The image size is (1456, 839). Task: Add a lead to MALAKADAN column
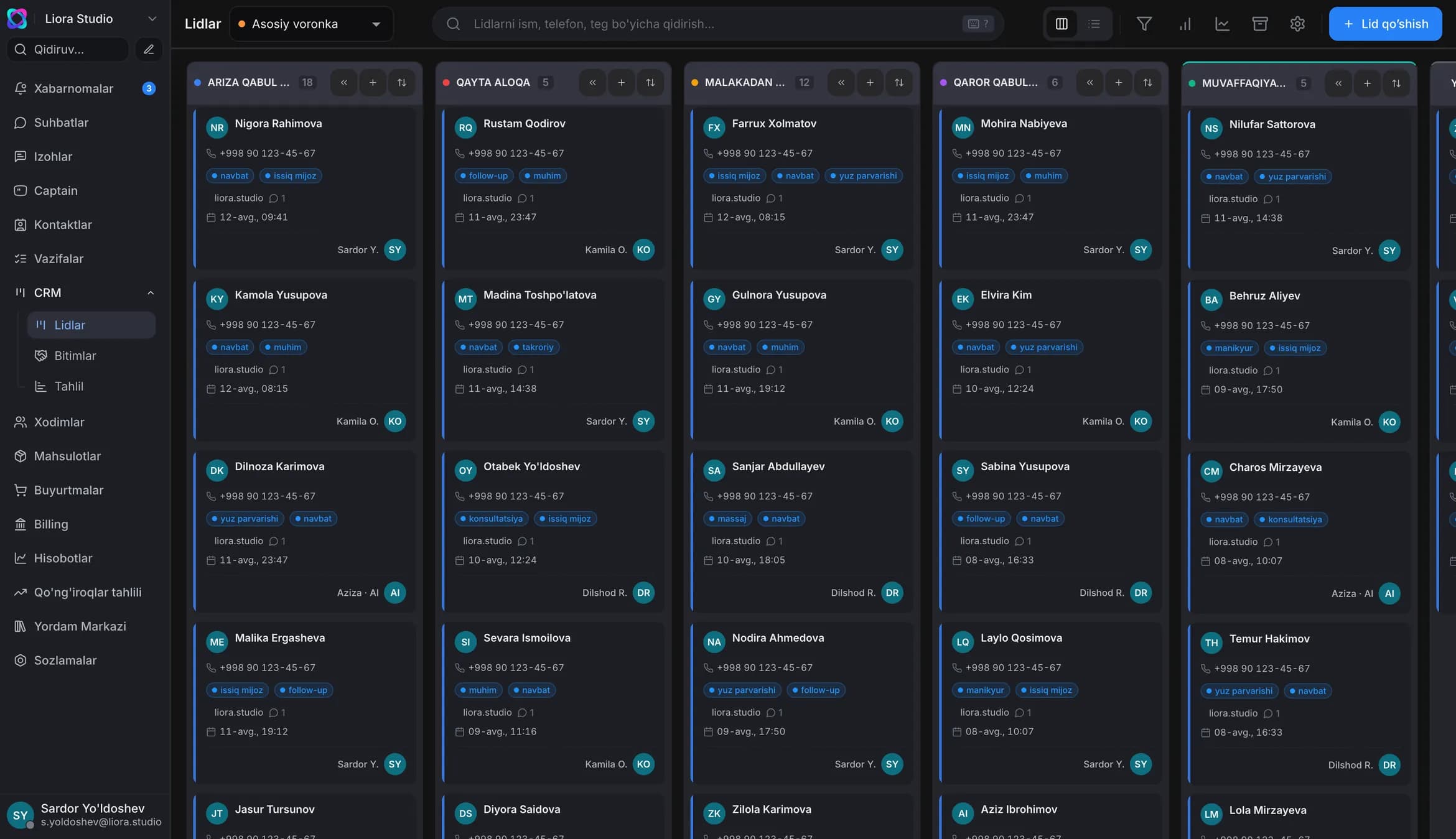click(870, 82)
